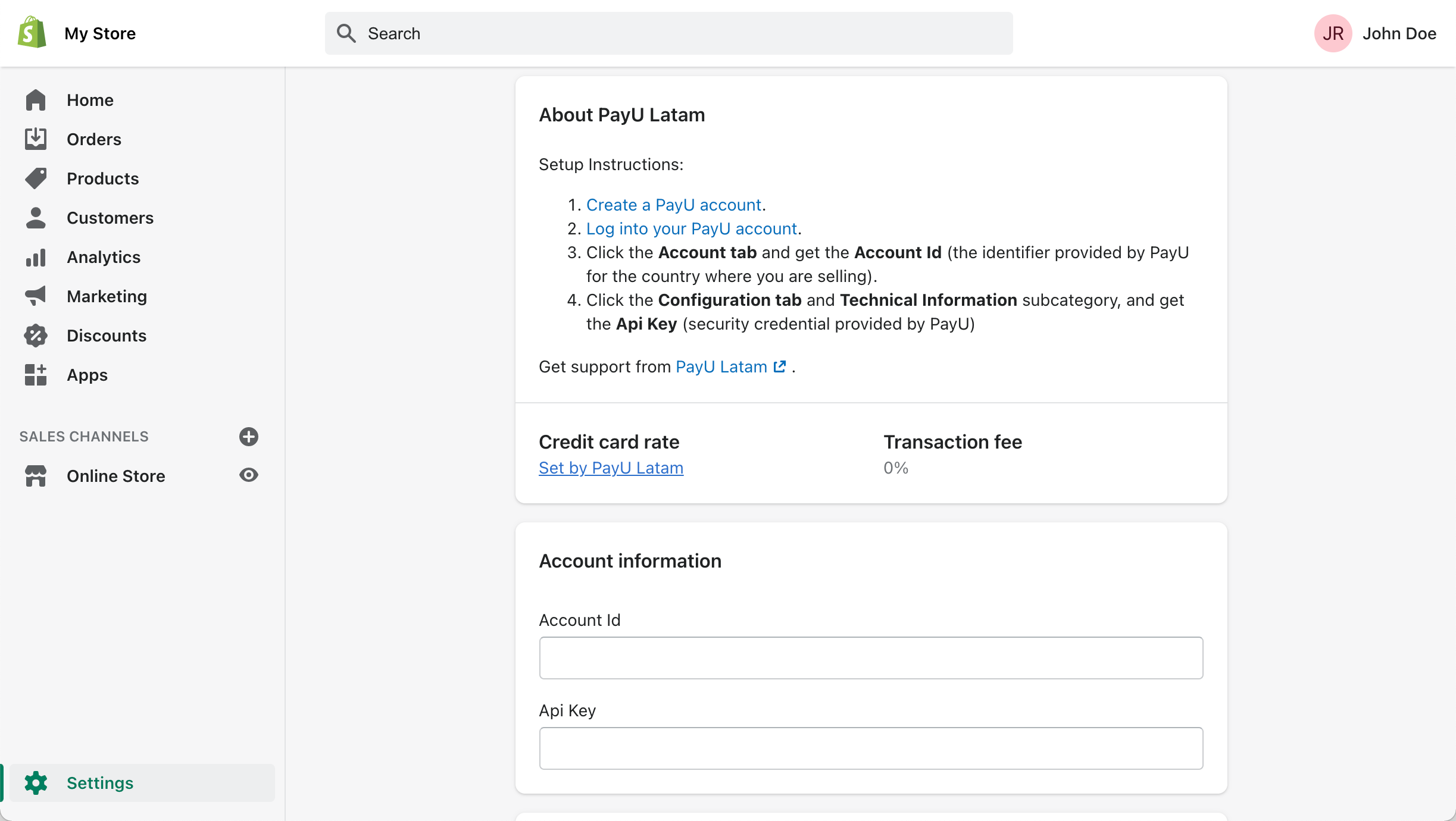Screen dimensions: 1456x821
Task: Click the Settings gear icon
Action: (x=36, y=783)
